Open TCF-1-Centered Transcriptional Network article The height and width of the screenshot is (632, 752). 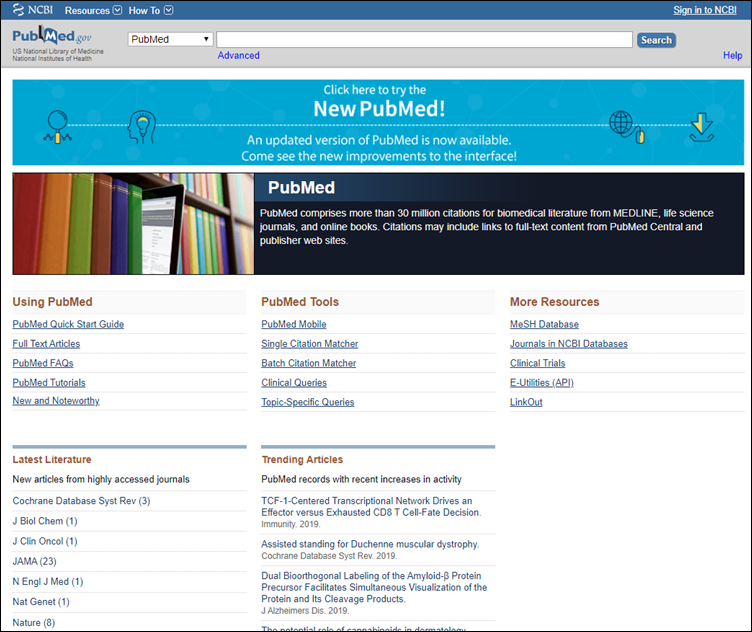coord(371,506)
